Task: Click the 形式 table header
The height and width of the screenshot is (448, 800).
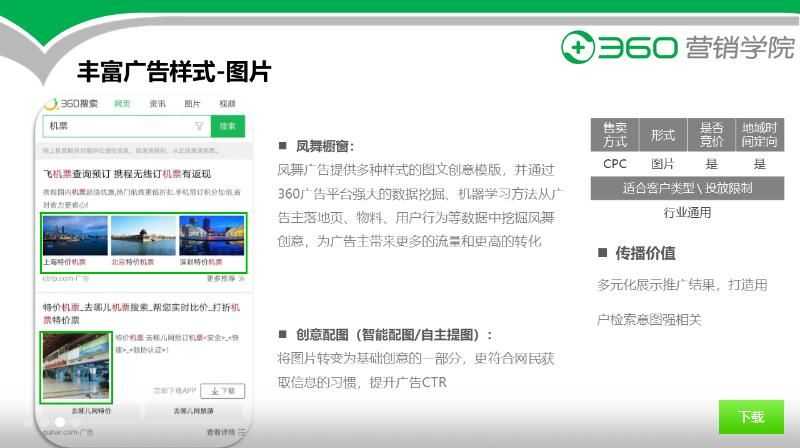Action: pos(662,135)
